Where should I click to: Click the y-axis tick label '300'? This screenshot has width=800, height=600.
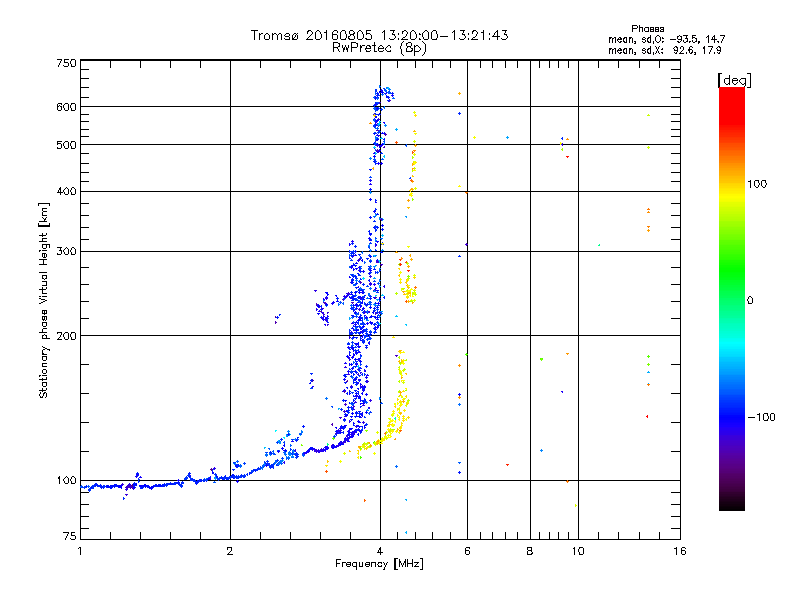point(66,252)
